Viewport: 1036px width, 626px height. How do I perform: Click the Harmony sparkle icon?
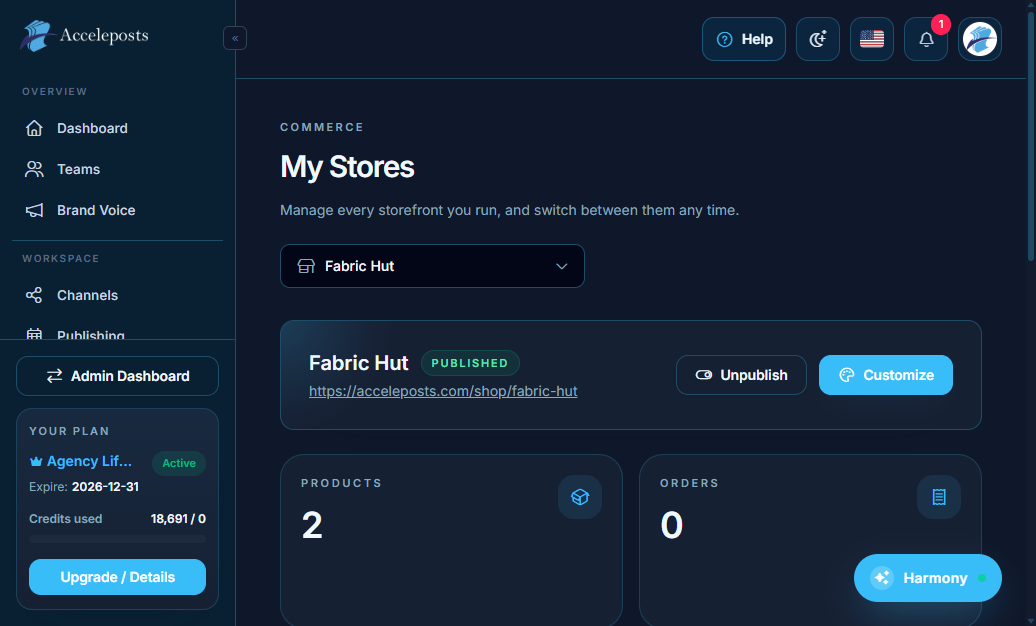pyautogui.click(x=882, y=578)
